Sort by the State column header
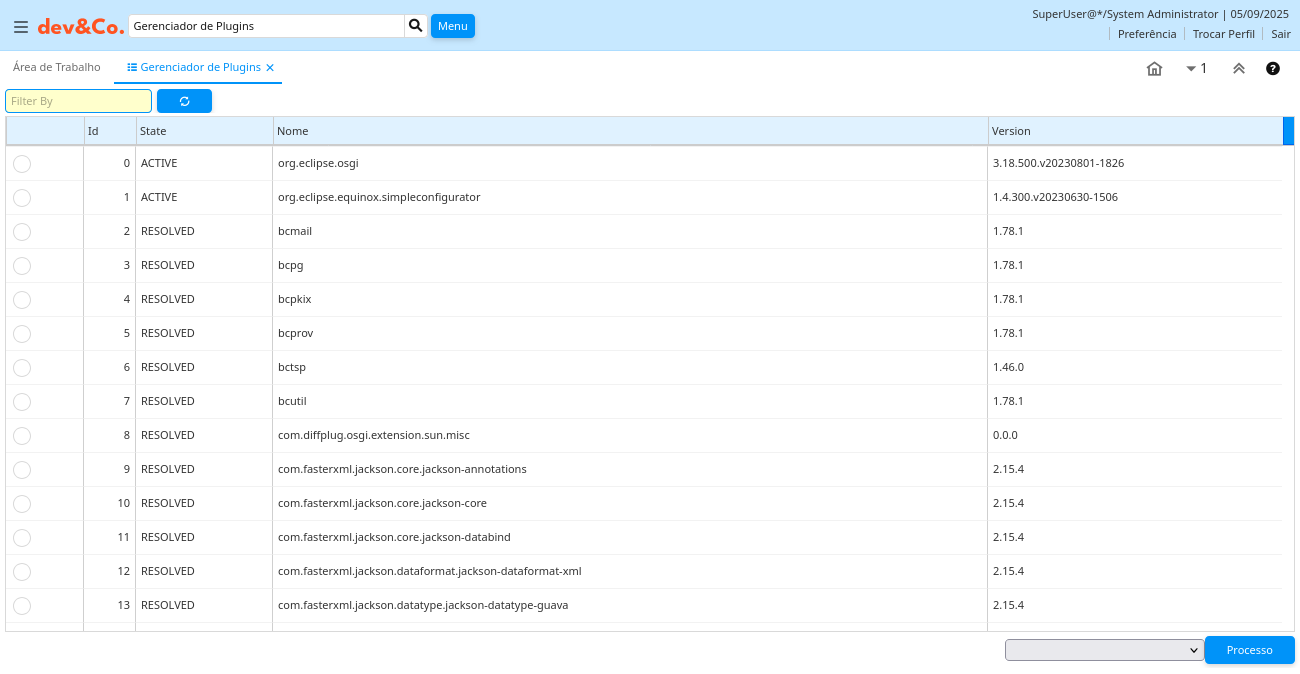This screenshot has height=674, width=1300. coord(204,131)
